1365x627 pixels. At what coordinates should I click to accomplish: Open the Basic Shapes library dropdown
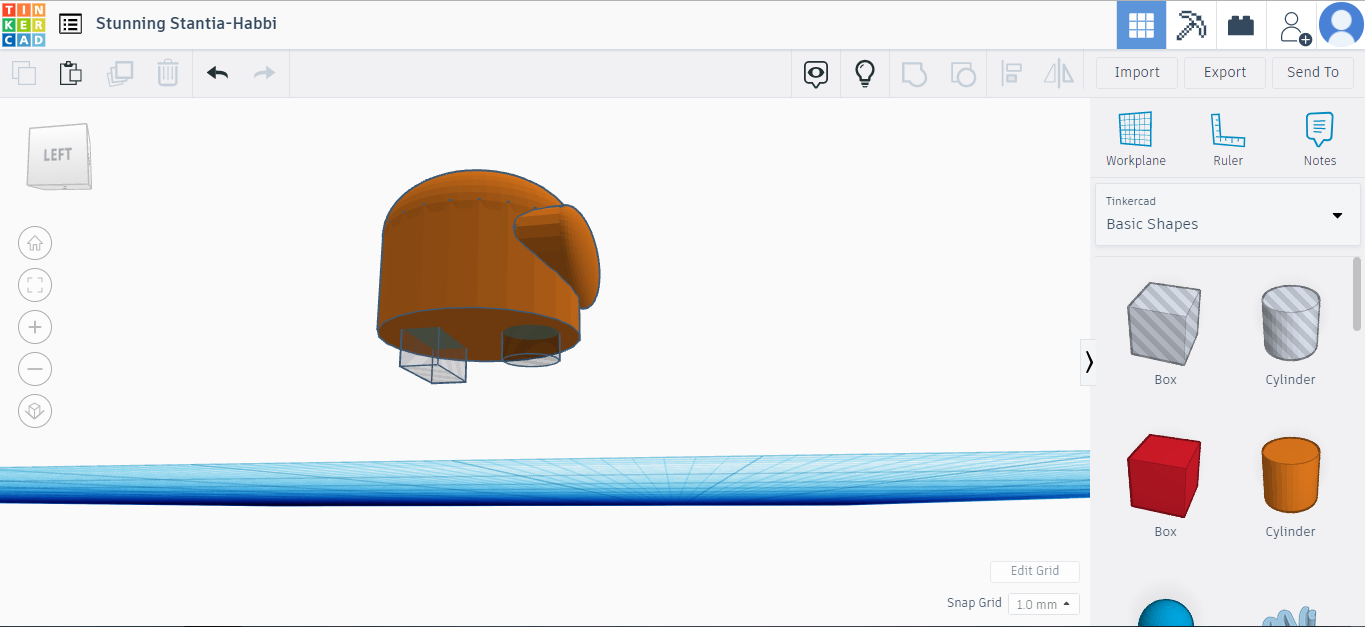click(1228, 214)
